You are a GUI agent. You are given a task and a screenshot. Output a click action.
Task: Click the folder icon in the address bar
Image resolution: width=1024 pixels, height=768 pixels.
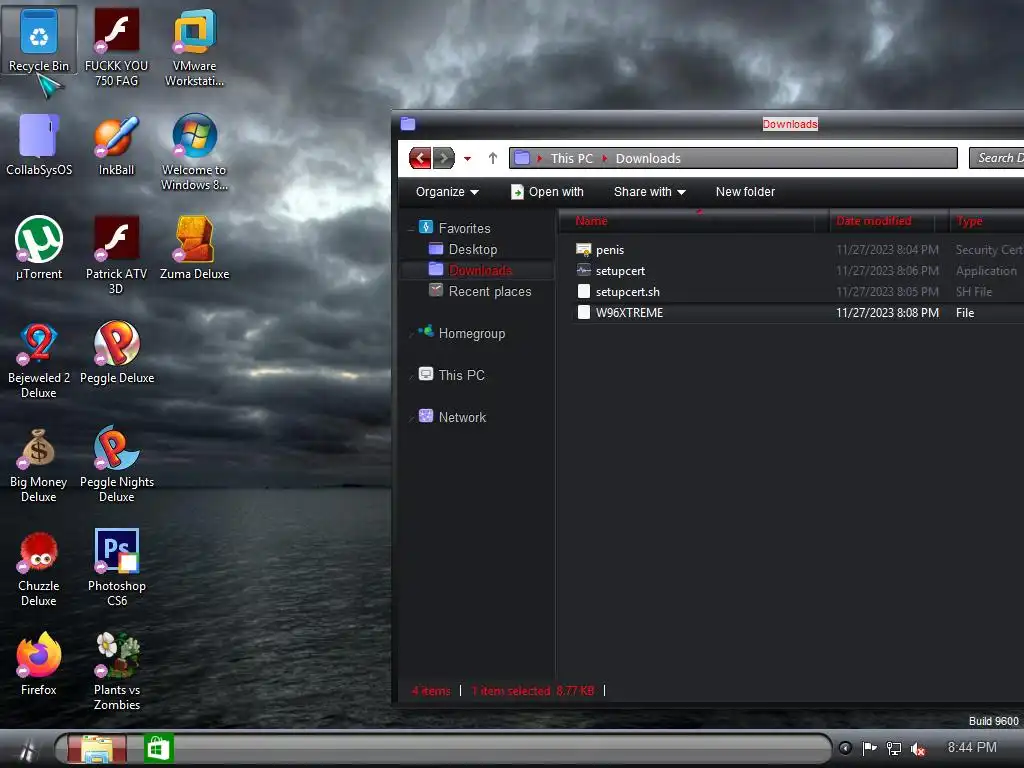(x=522, y=158)
